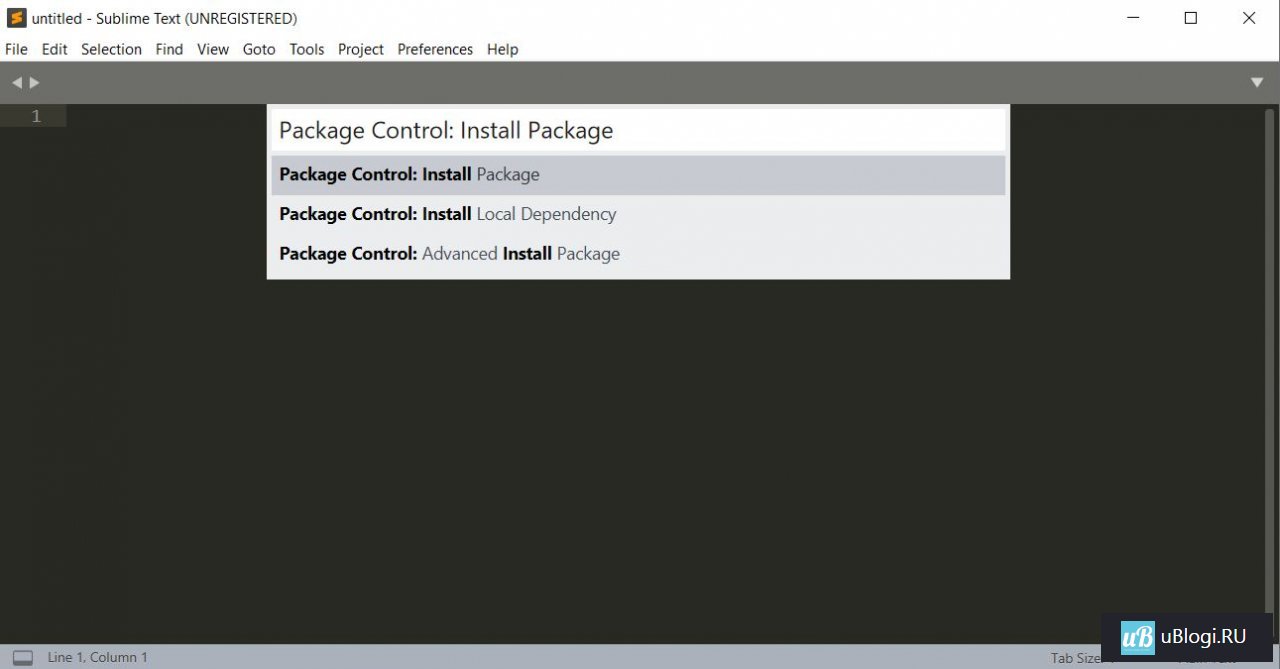Open the Tab Size selector in status bar
Screen dimensions: 1280x669
(1076, 658)
